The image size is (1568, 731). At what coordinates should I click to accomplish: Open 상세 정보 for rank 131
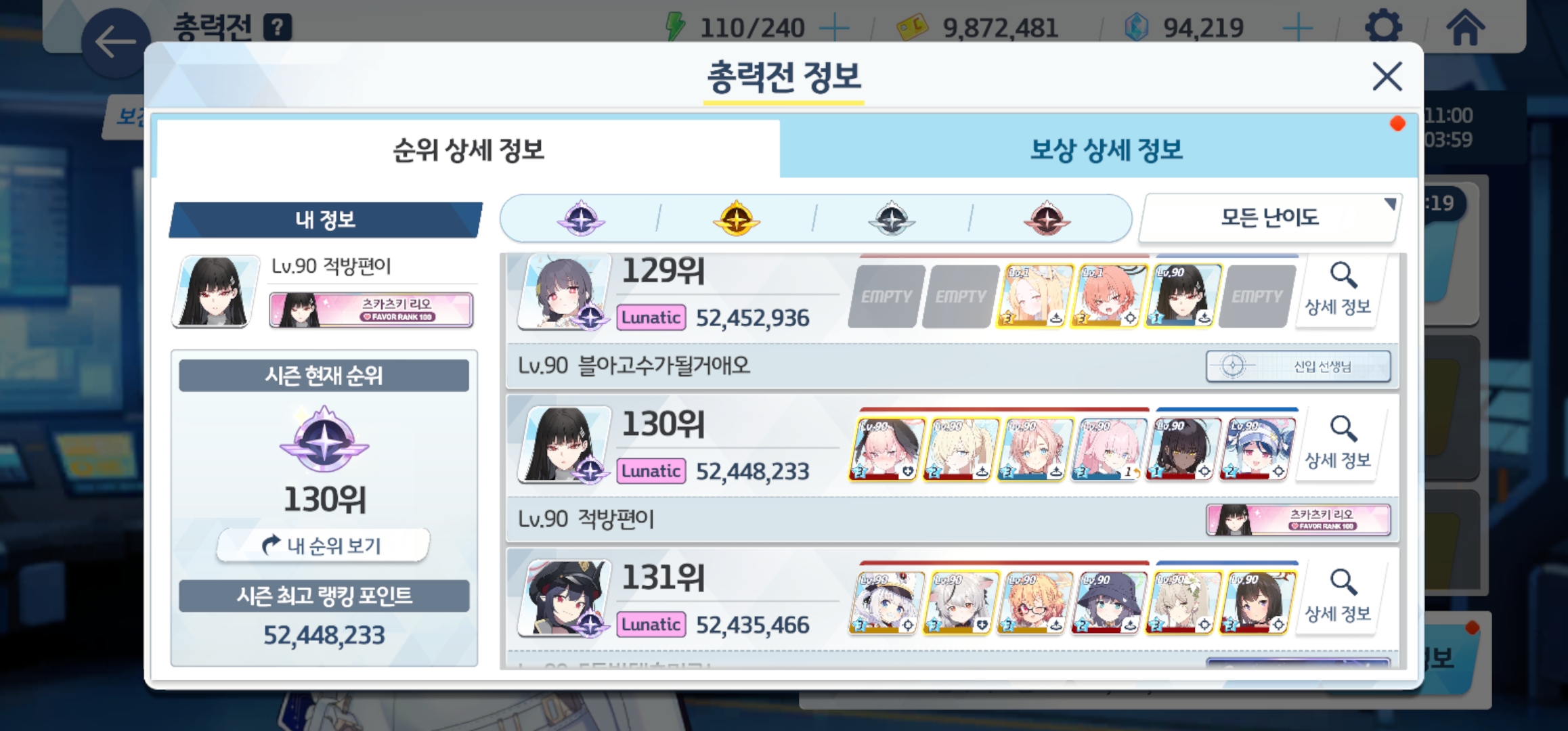(1338, 598)
